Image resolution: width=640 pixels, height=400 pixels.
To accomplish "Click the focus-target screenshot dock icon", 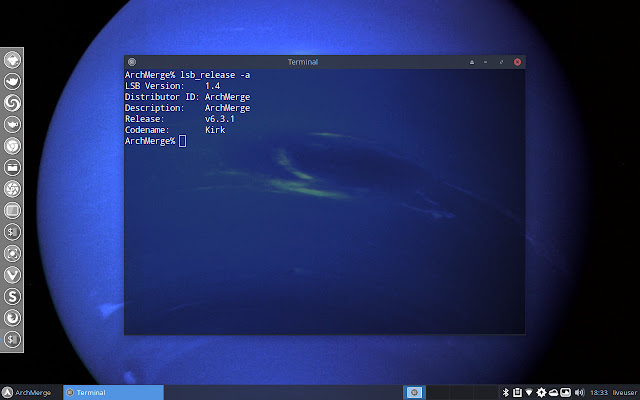I will pyautogui.click(x=12, y=253).
